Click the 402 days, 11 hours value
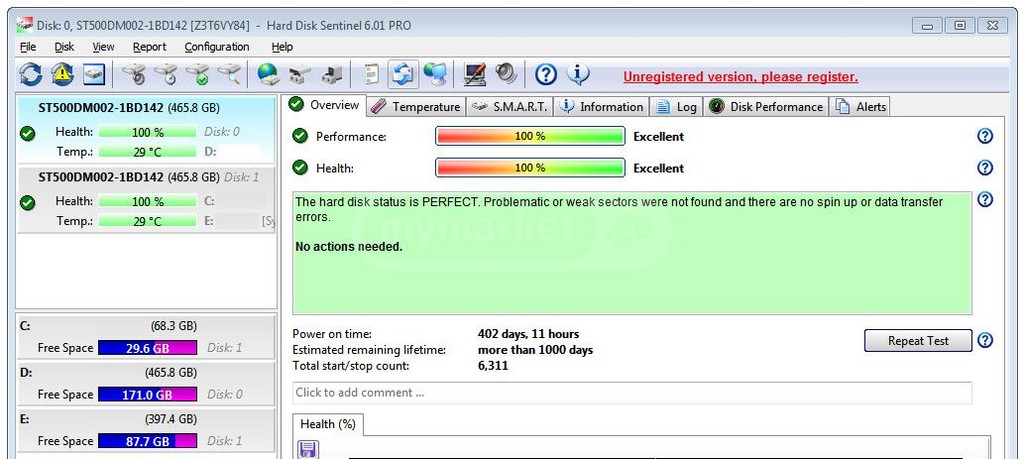Screen dimensions: 1024x459 click(x=528, y=334)
